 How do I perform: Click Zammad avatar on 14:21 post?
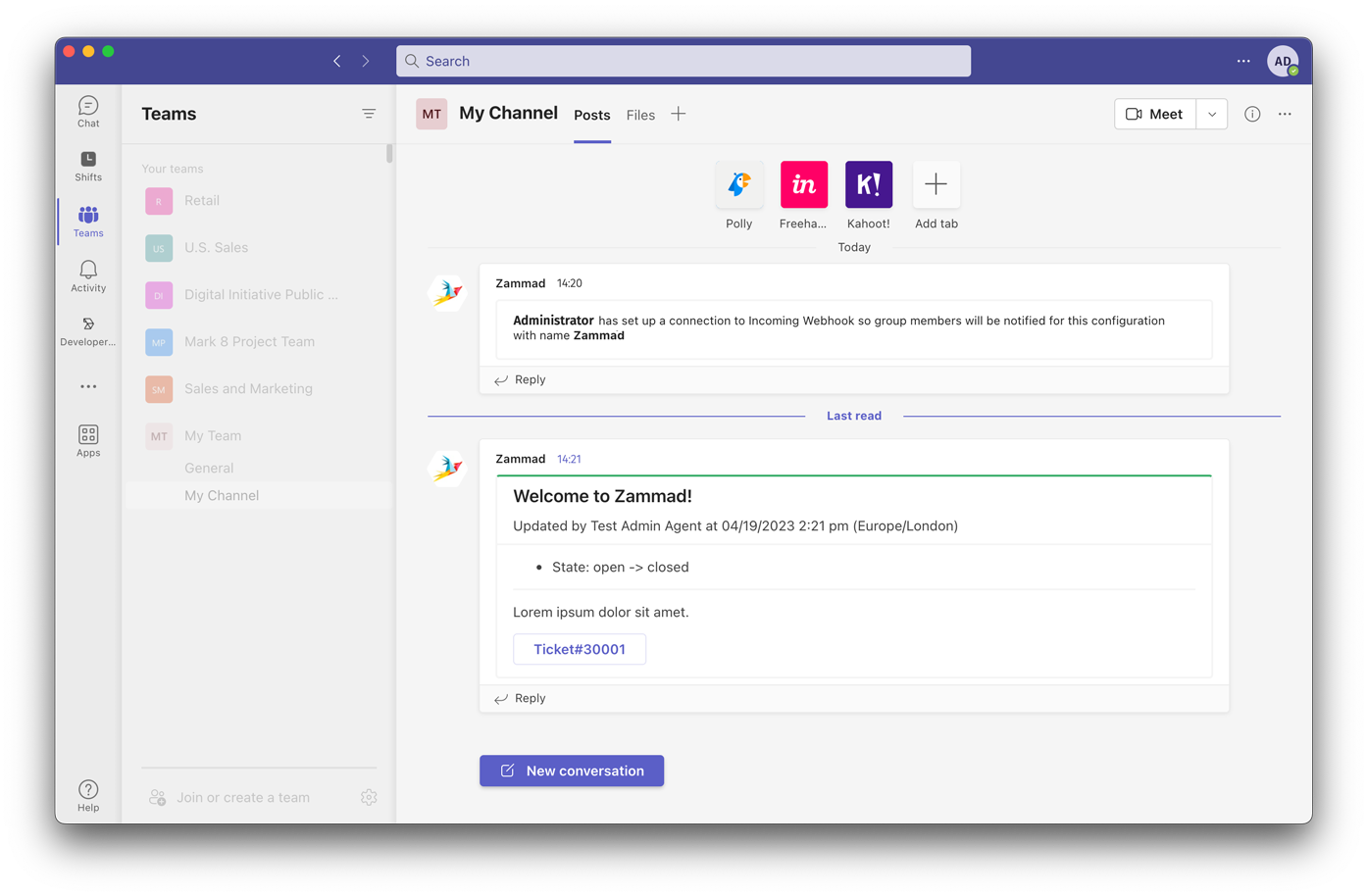click(x=447, y=468)
